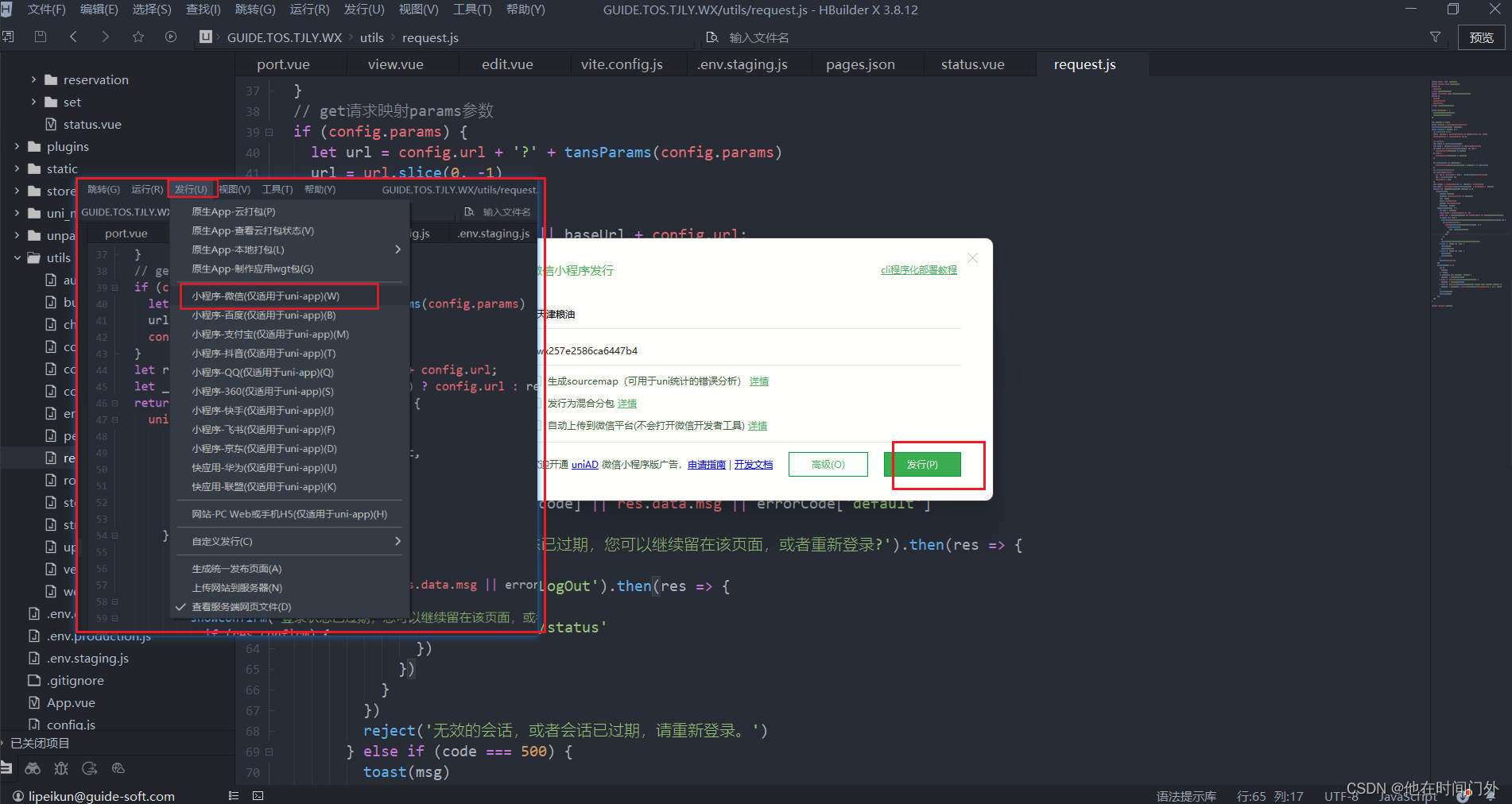Open the 文件(F) menu
Viewport: 1512px width, 804px height.
[x=46, y=10]
